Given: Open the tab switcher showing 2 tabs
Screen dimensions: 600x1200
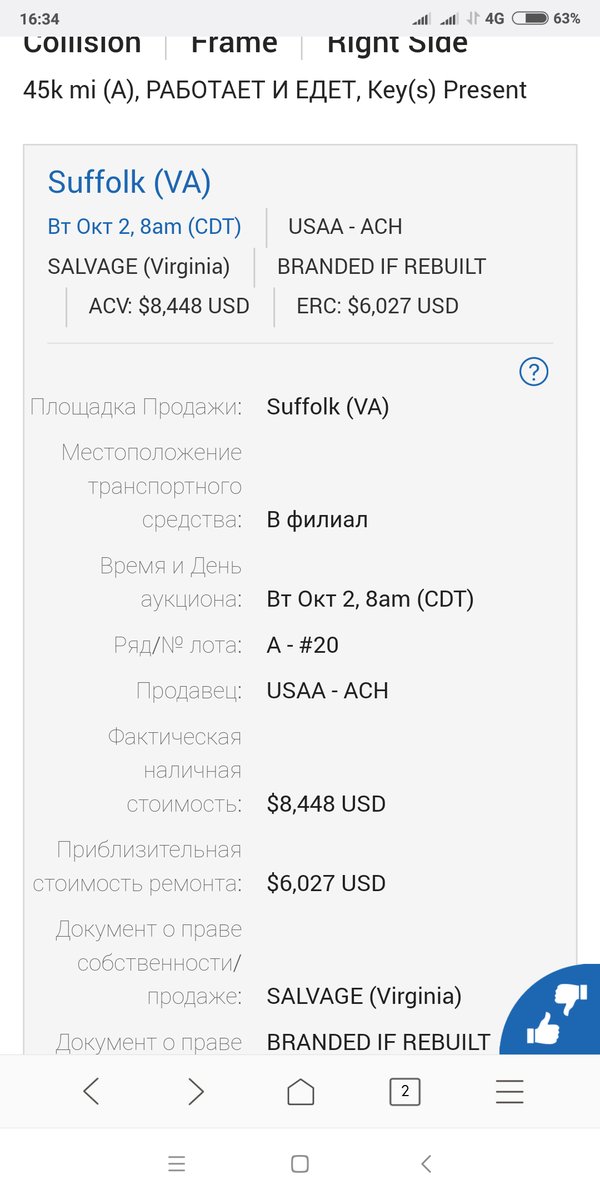Looking at the screenshot, I should (404, 1091).
